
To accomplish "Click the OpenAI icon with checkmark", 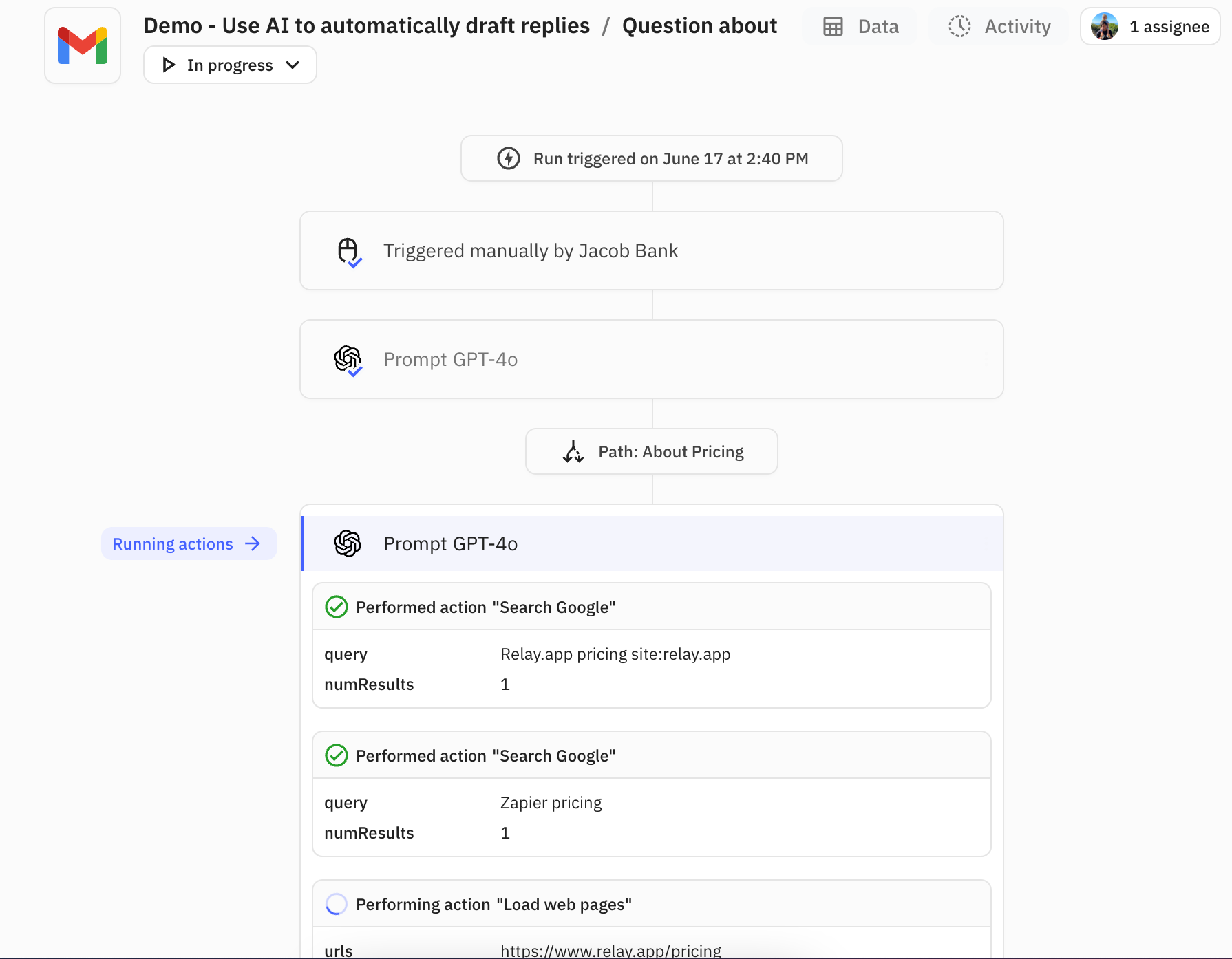I will 348,360.
